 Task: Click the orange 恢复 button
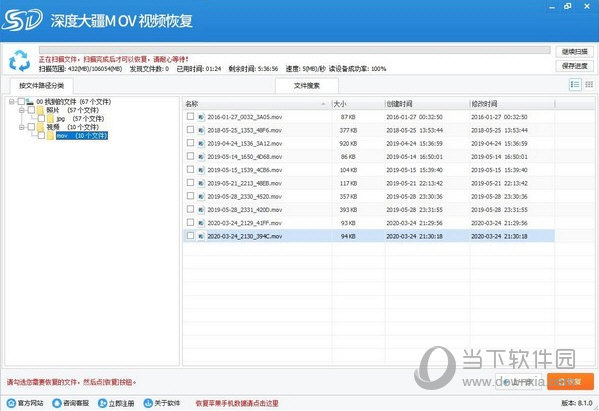tap(570, 381)
